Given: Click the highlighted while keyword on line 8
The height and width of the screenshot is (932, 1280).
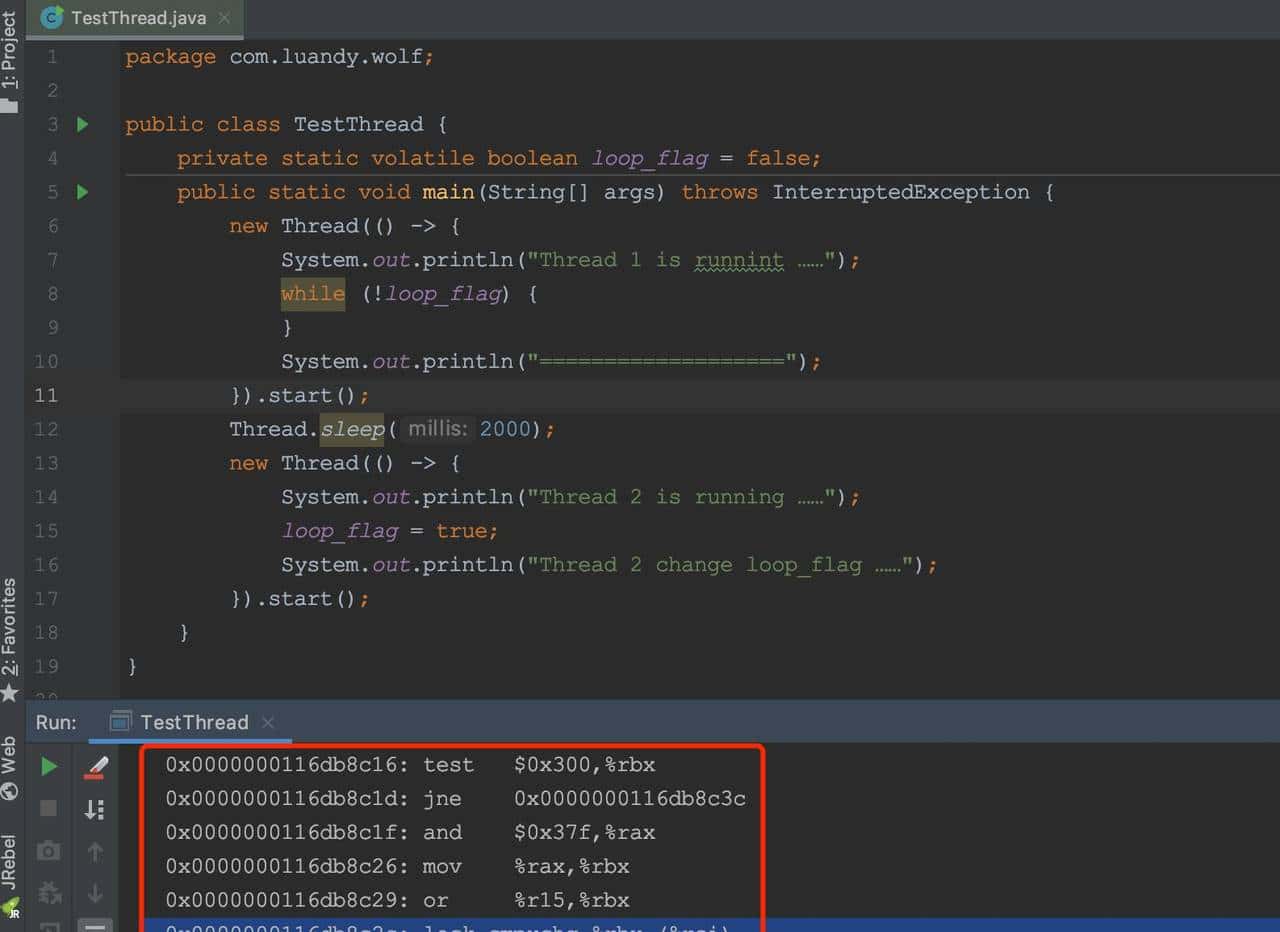Looking at the screenshot, I should tap(312, 294).
